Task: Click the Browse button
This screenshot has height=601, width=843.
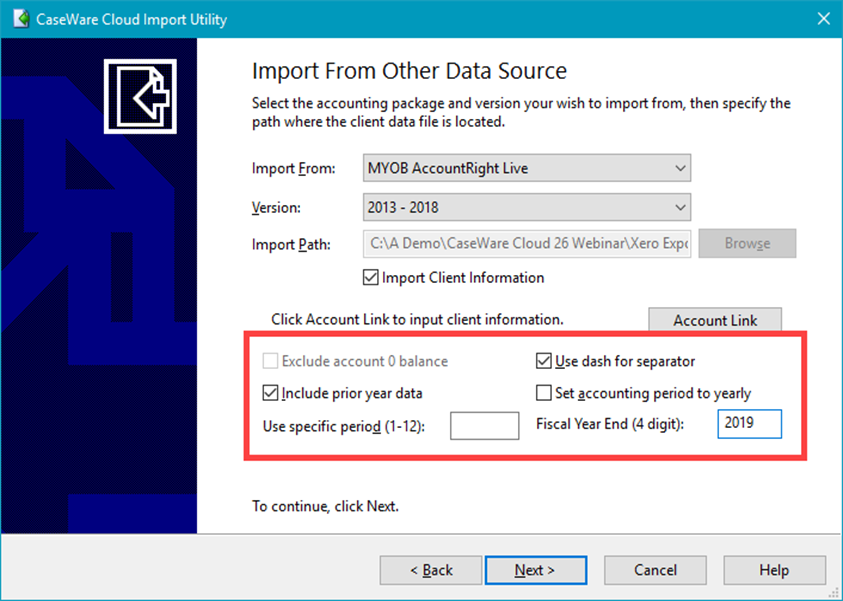Action: click(747, 244)
